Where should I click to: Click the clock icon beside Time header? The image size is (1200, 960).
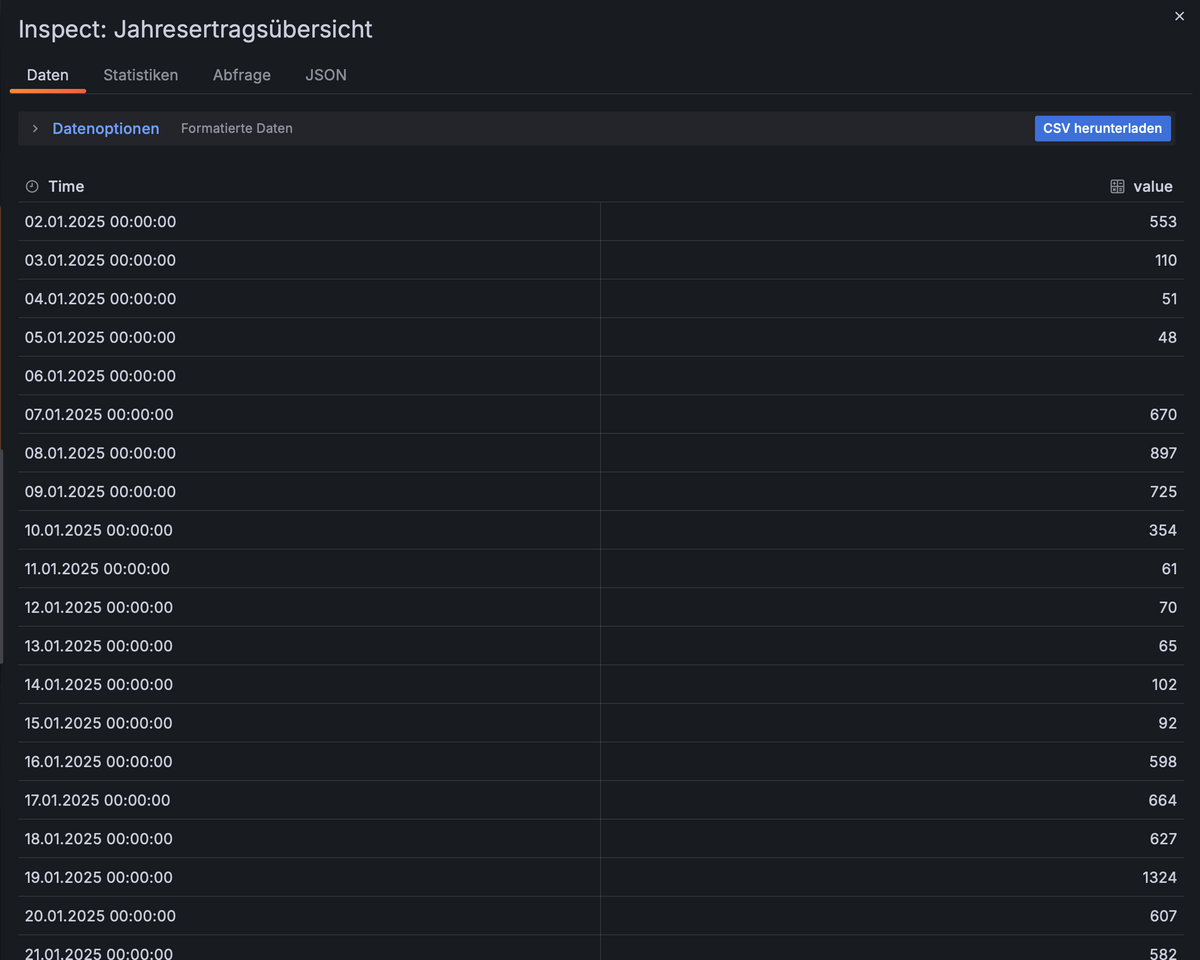click(32, 187)
